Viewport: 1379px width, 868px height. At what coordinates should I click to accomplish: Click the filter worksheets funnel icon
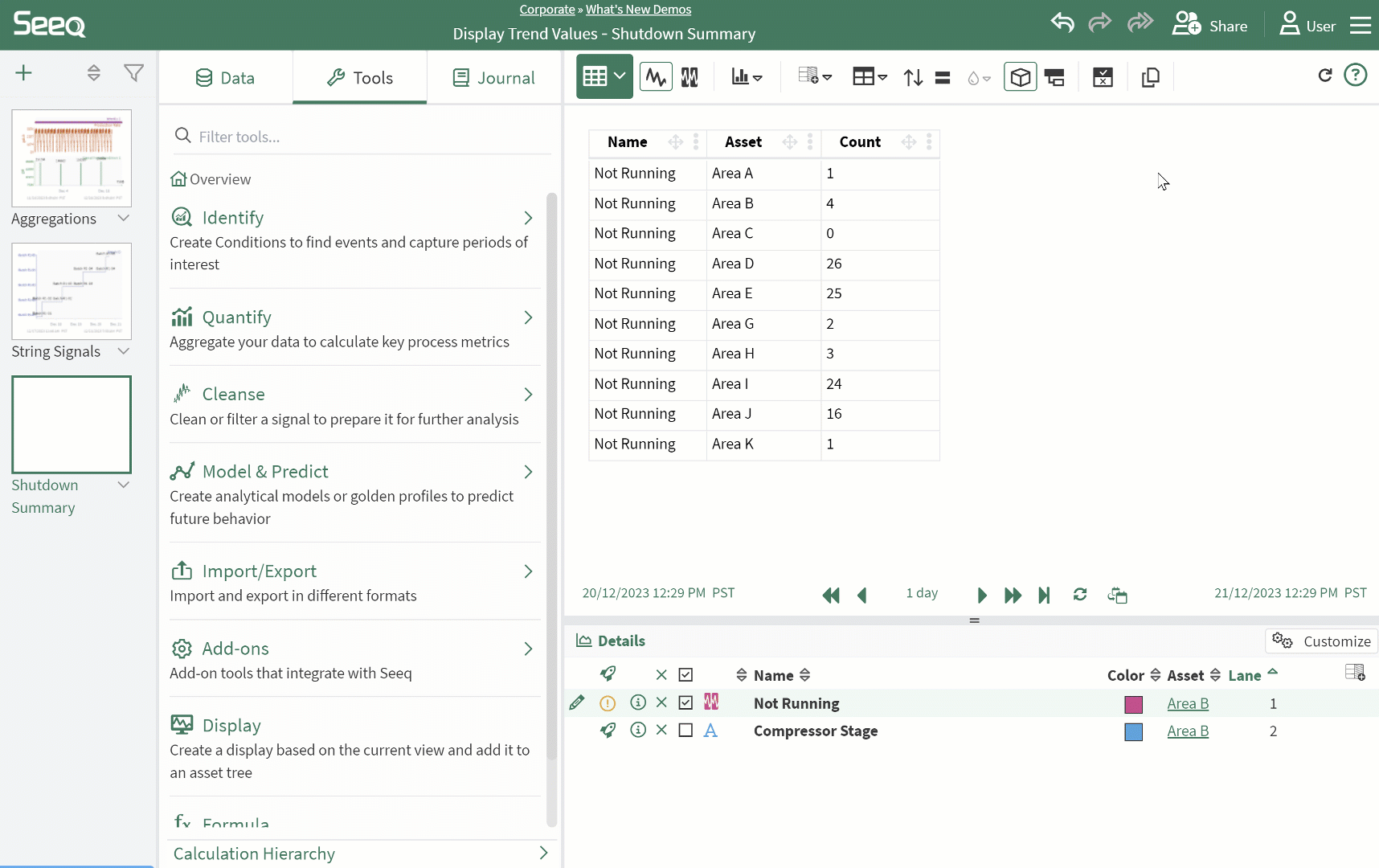coord(133,73)
